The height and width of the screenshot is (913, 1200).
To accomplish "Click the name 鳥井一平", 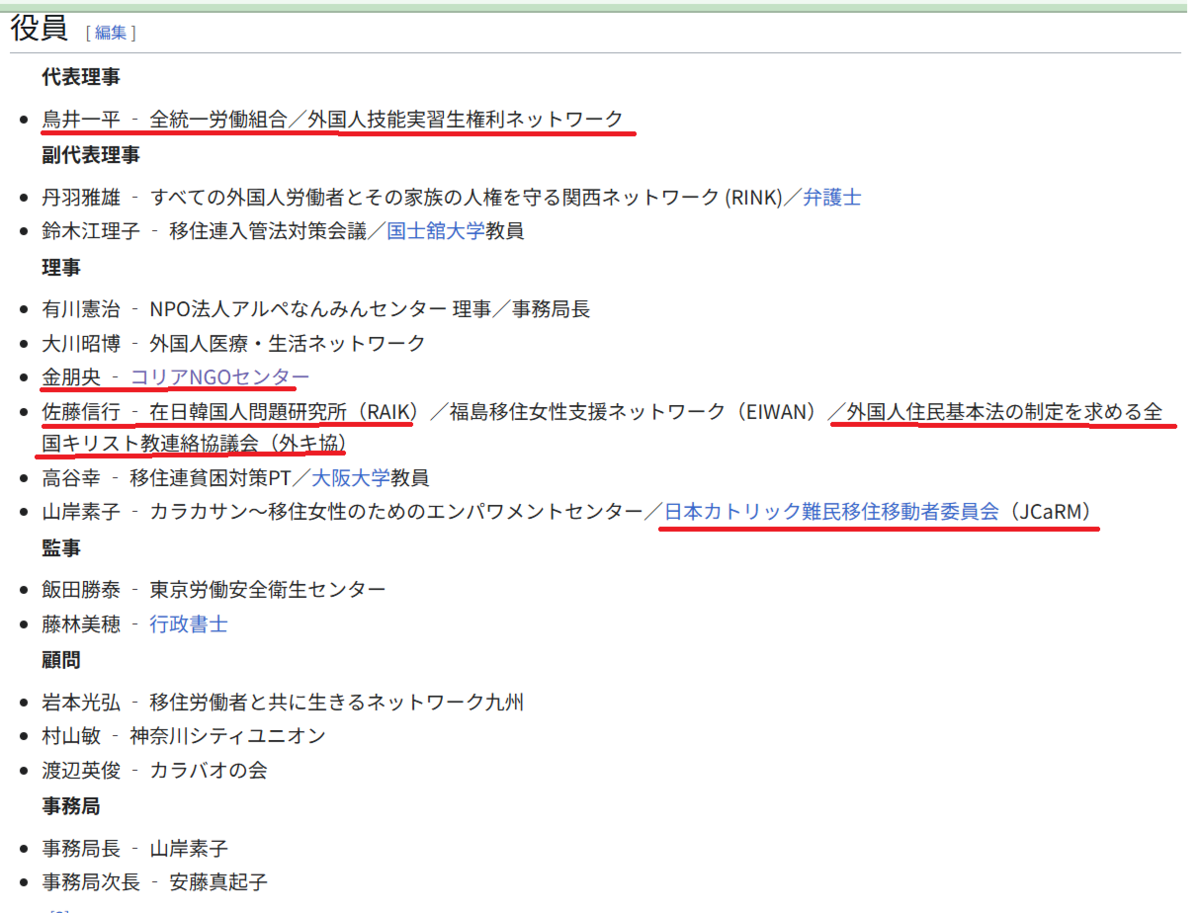I will tap(81, 119).
